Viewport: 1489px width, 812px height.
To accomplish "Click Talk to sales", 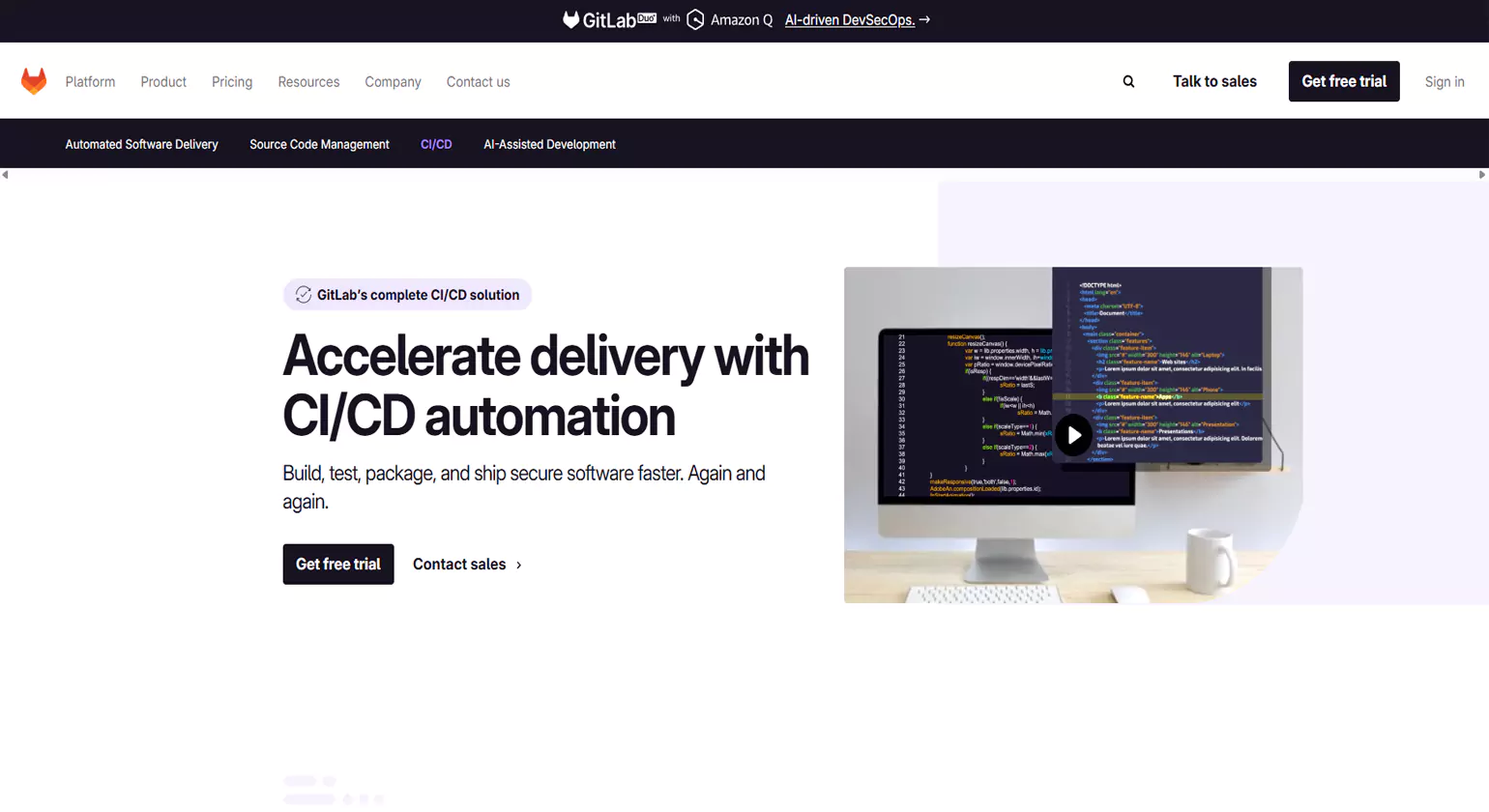I will [x=1214, y=81].
